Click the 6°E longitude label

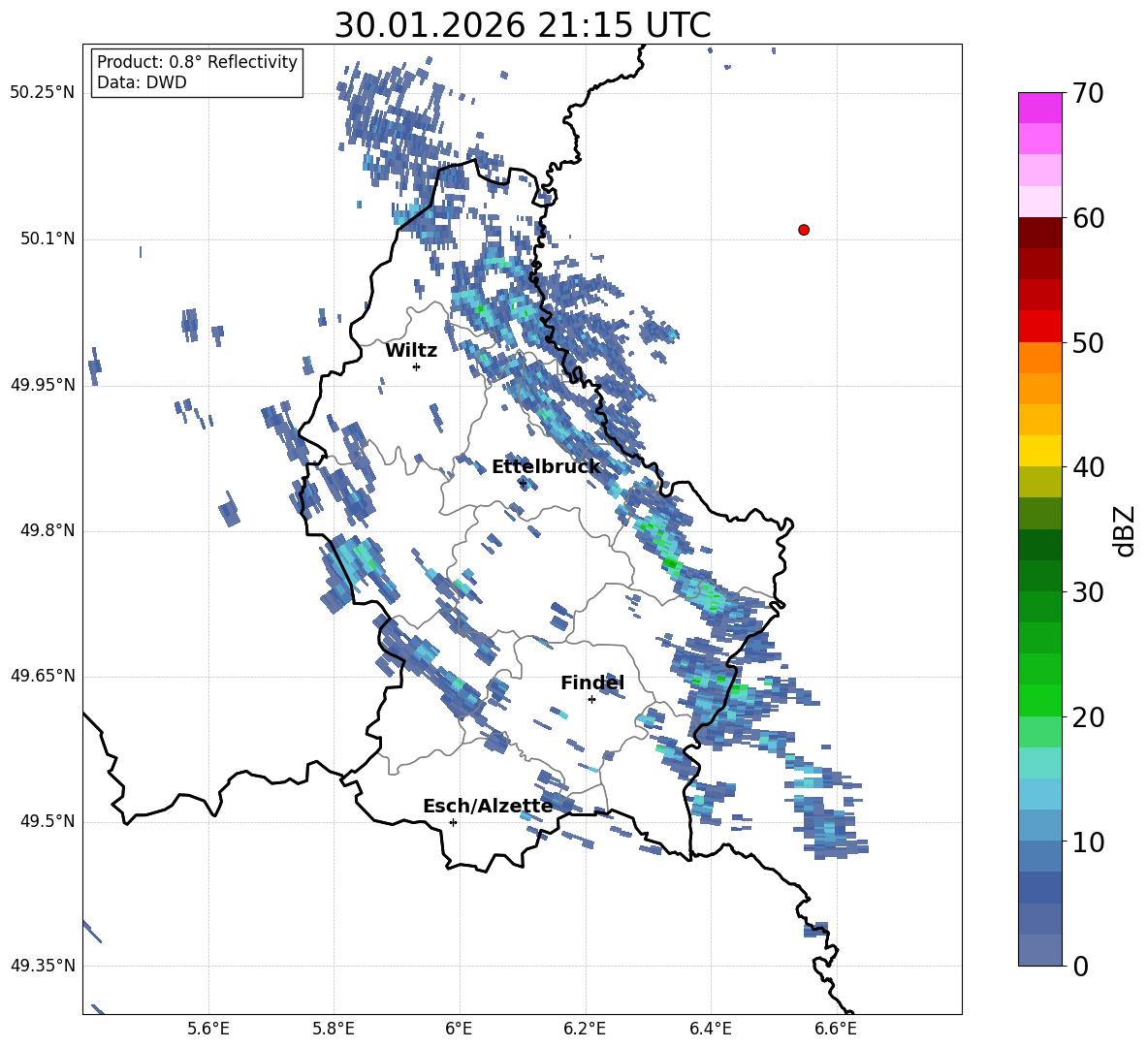(459, 1029)
